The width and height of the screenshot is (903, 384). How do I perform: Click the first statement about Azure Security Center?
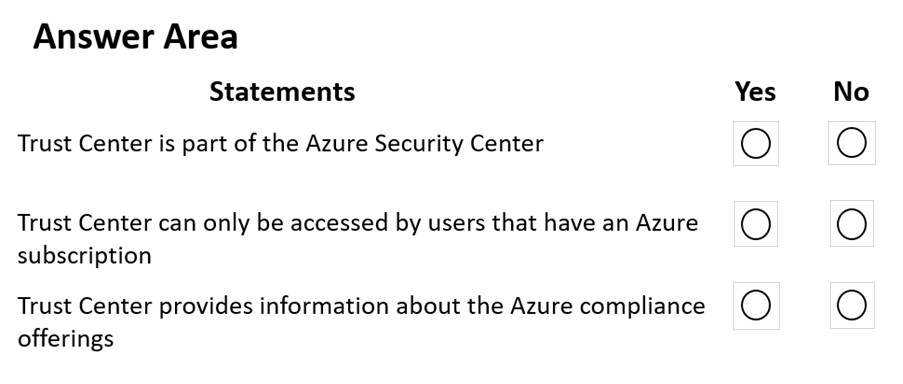(x=280, y=143)
